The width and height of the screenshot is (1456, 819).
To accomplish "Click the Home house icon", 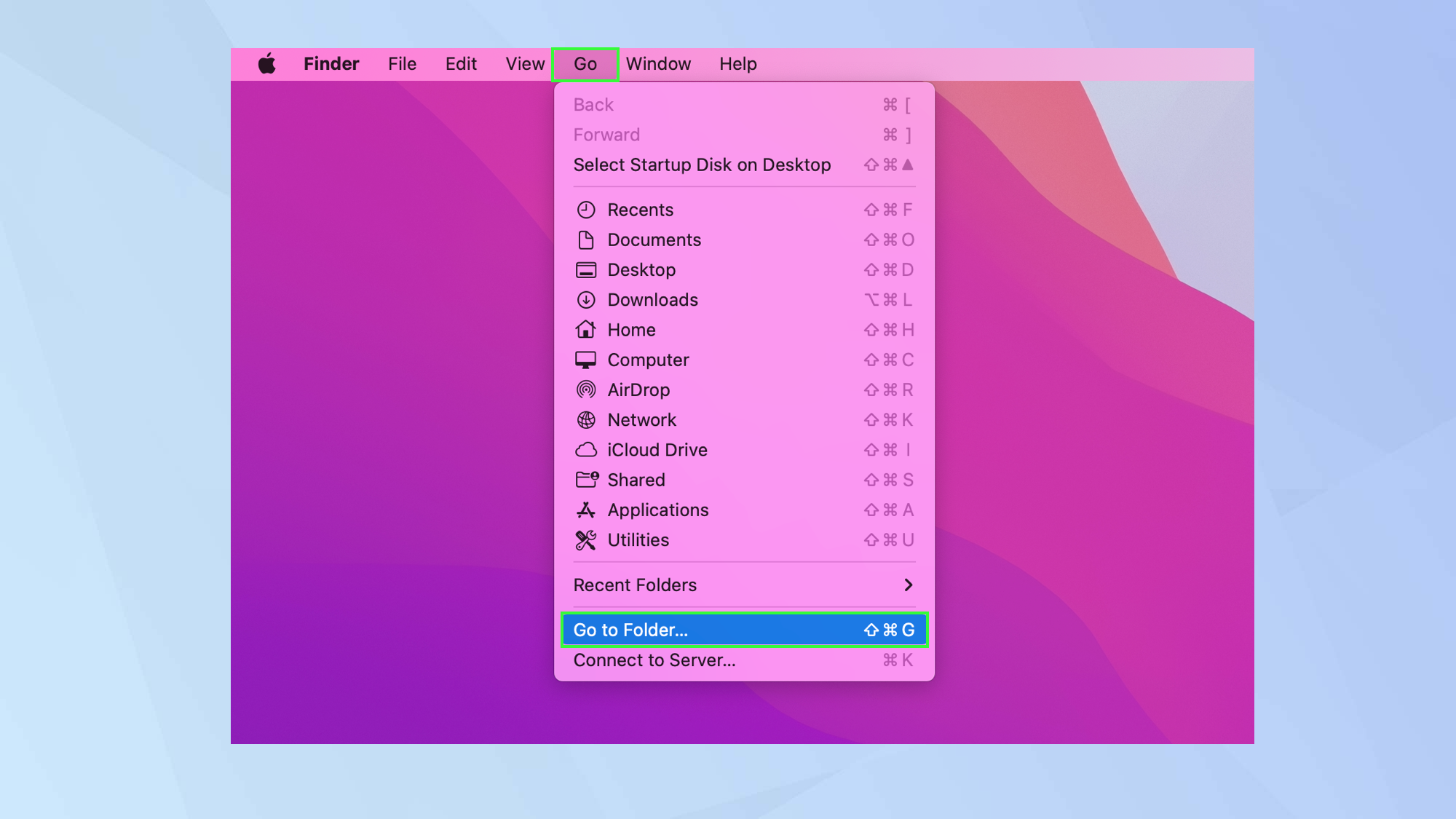I will (586, 330).
